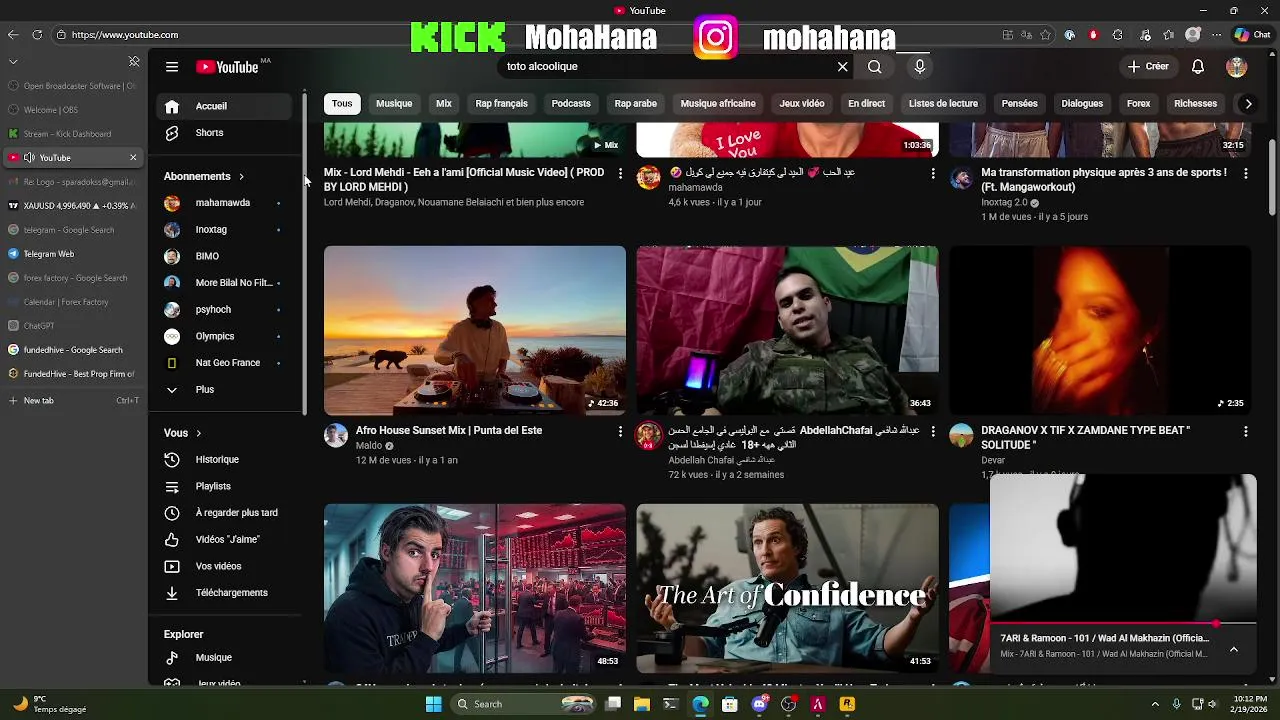Click the Créer button
This screenshot has width=1280, height=720.
click(x=1148, y=67)
